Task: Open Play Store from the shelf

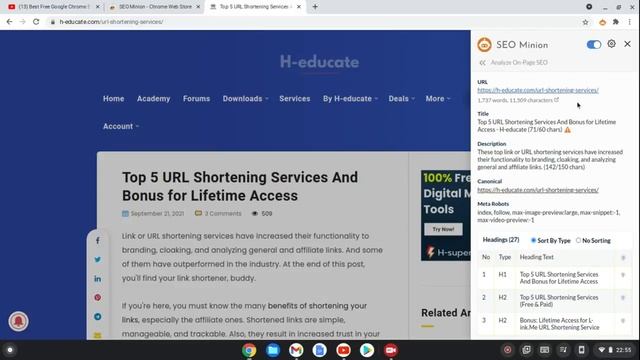Action: 367,350
